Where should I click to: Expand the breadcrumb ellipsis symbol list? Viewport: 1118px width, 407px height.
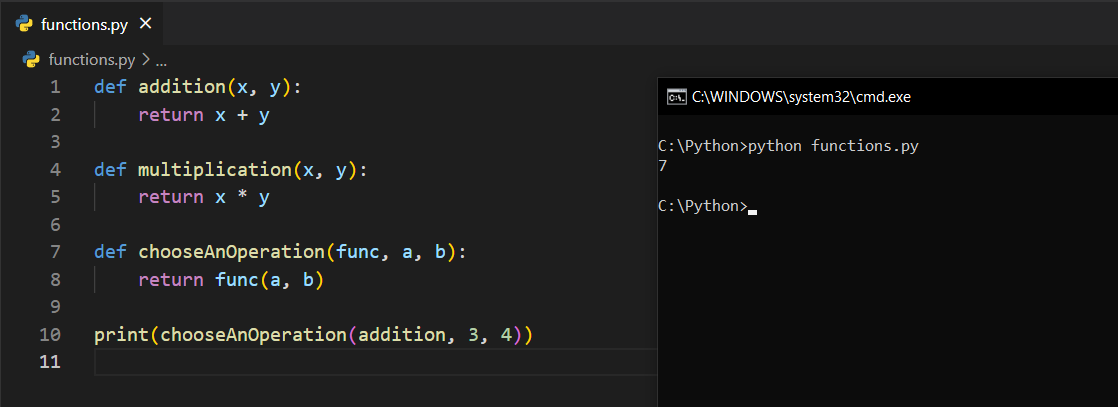[161, 59]
